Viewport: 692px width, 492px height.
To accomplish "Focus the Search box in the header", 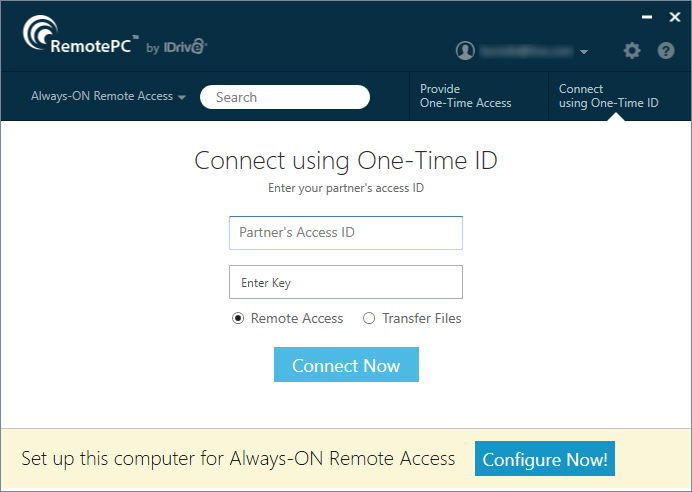I will 285,97.
